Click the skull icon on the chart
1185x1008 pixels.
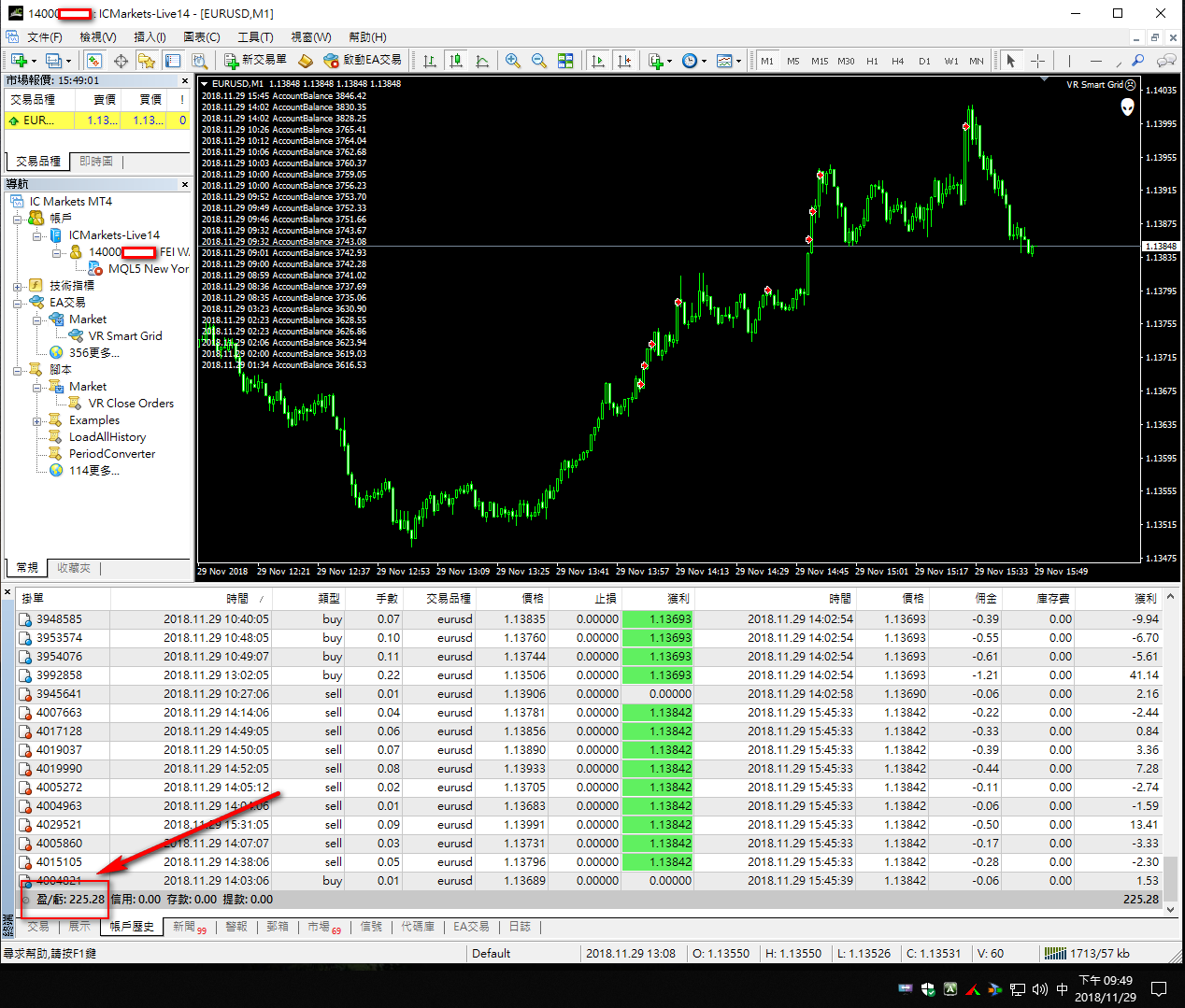[1127, 107]
